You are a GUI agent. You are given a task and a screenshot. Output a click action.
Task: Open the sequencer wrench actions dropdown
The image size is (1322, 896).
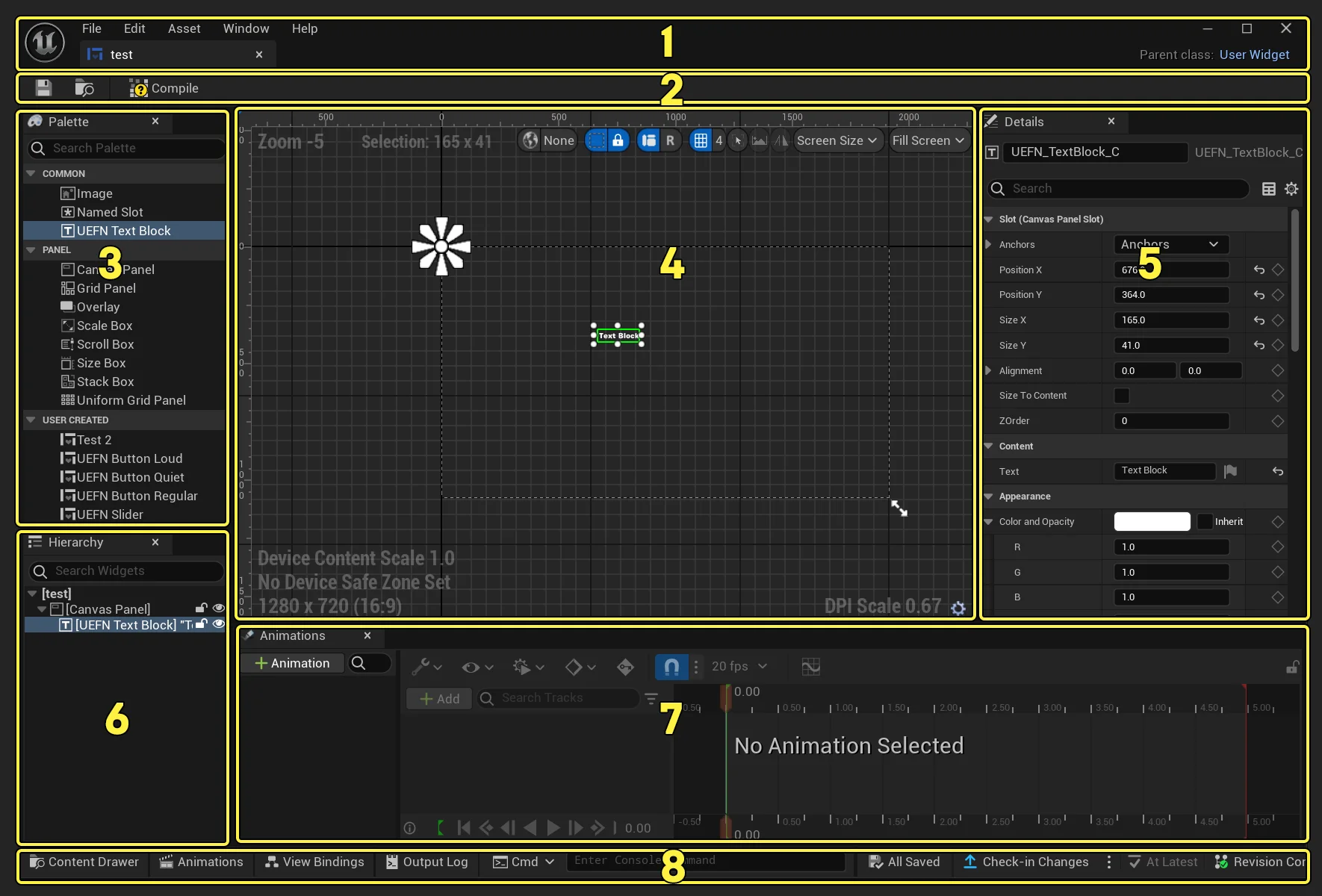pyautogui.click(x=427, y=667)
